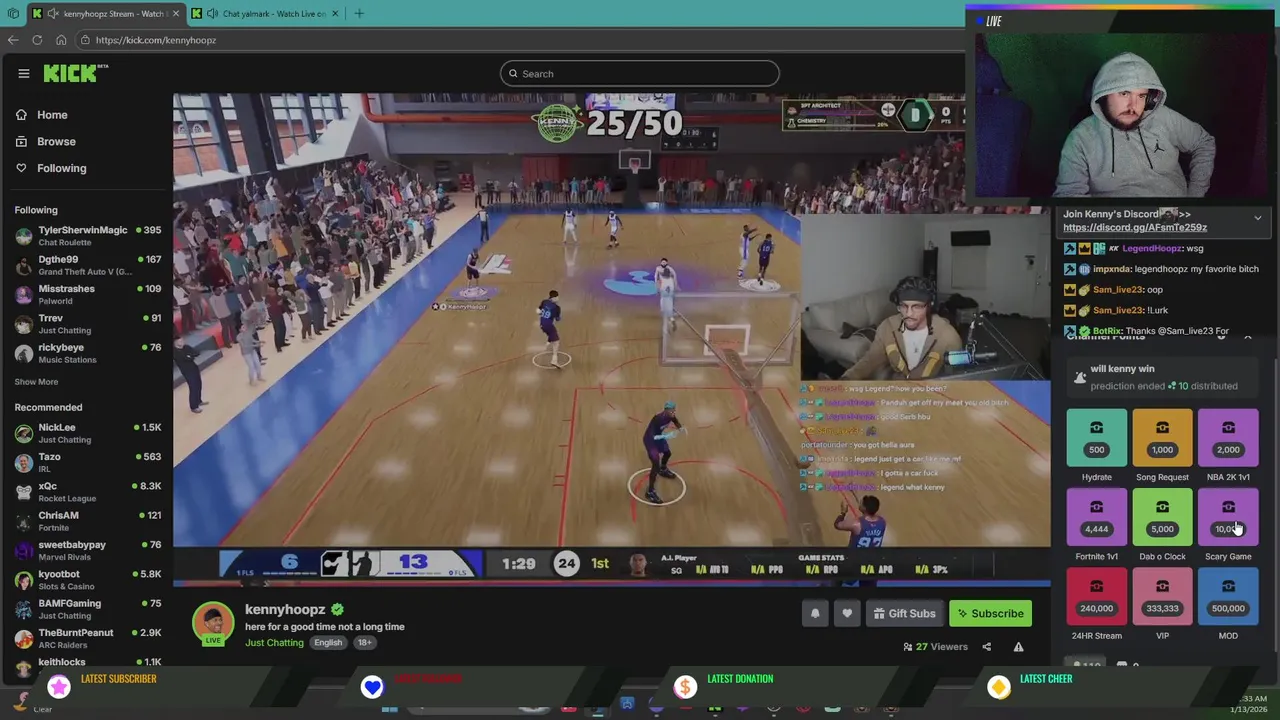
Task: Click the 18+ stream tag
Action: [x=364, y=643]
